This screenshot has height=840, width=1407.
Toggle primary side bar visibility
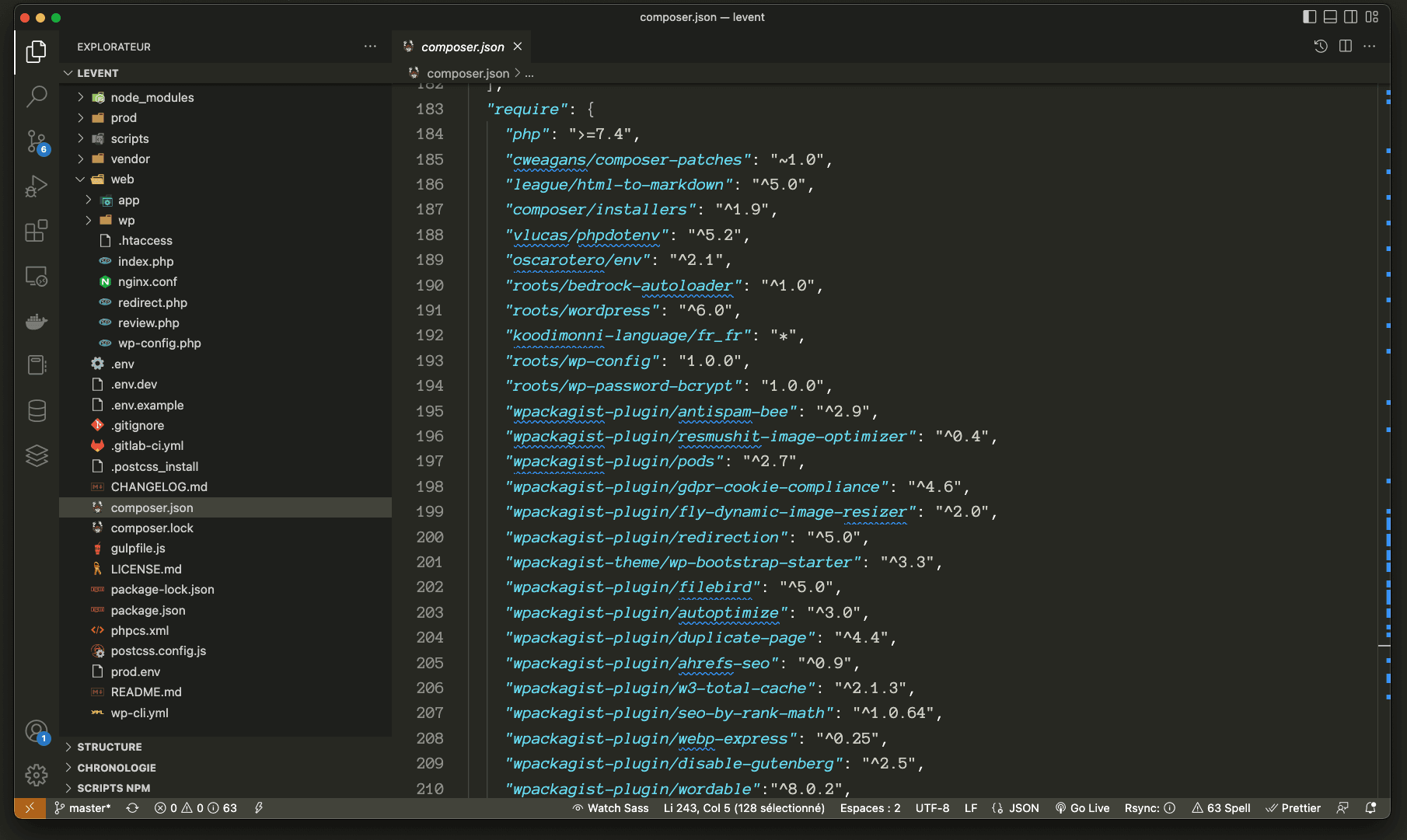tap(1310, 16)
